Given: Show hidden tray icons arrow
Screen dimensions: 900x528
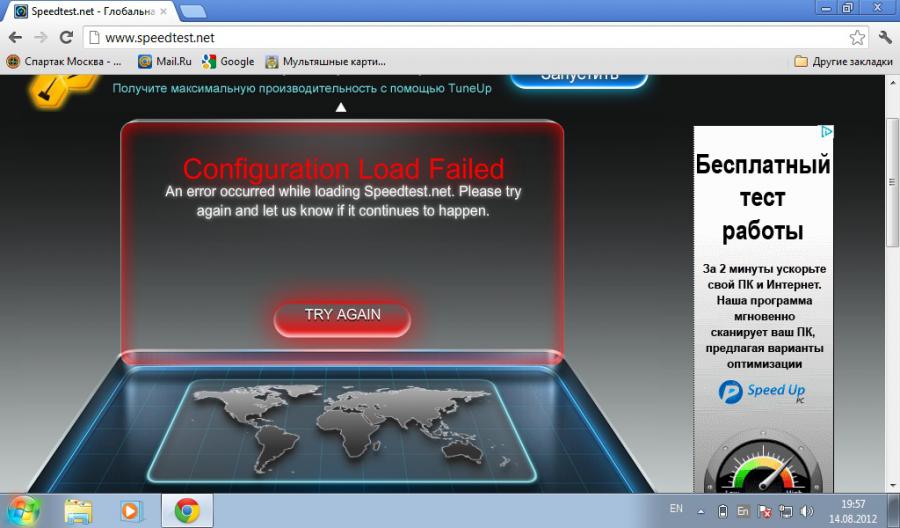Looking at the screenshot, I should coord(701,511).
